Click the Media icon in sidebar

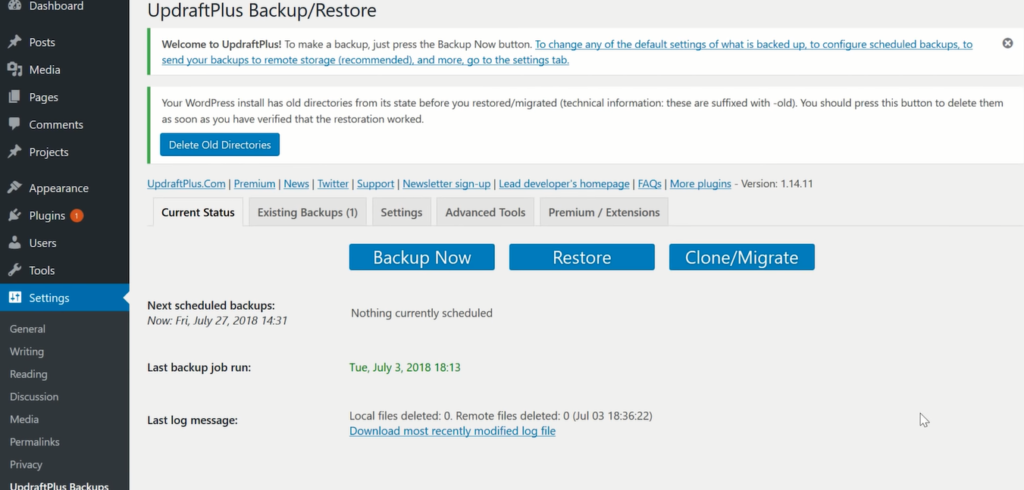click(14, 70)
